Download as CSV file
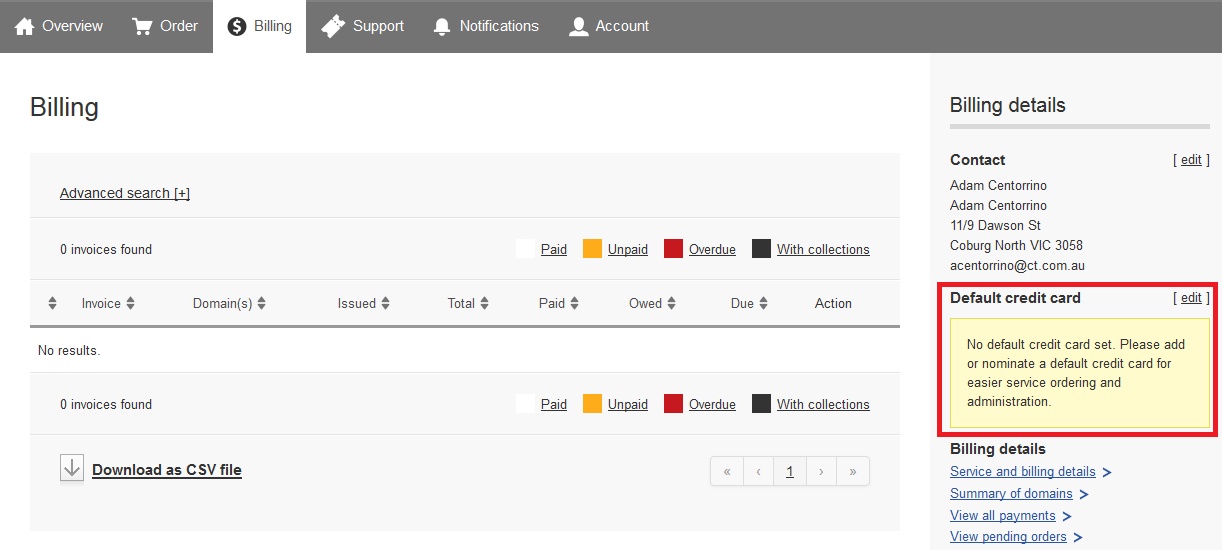 [167, 470]
